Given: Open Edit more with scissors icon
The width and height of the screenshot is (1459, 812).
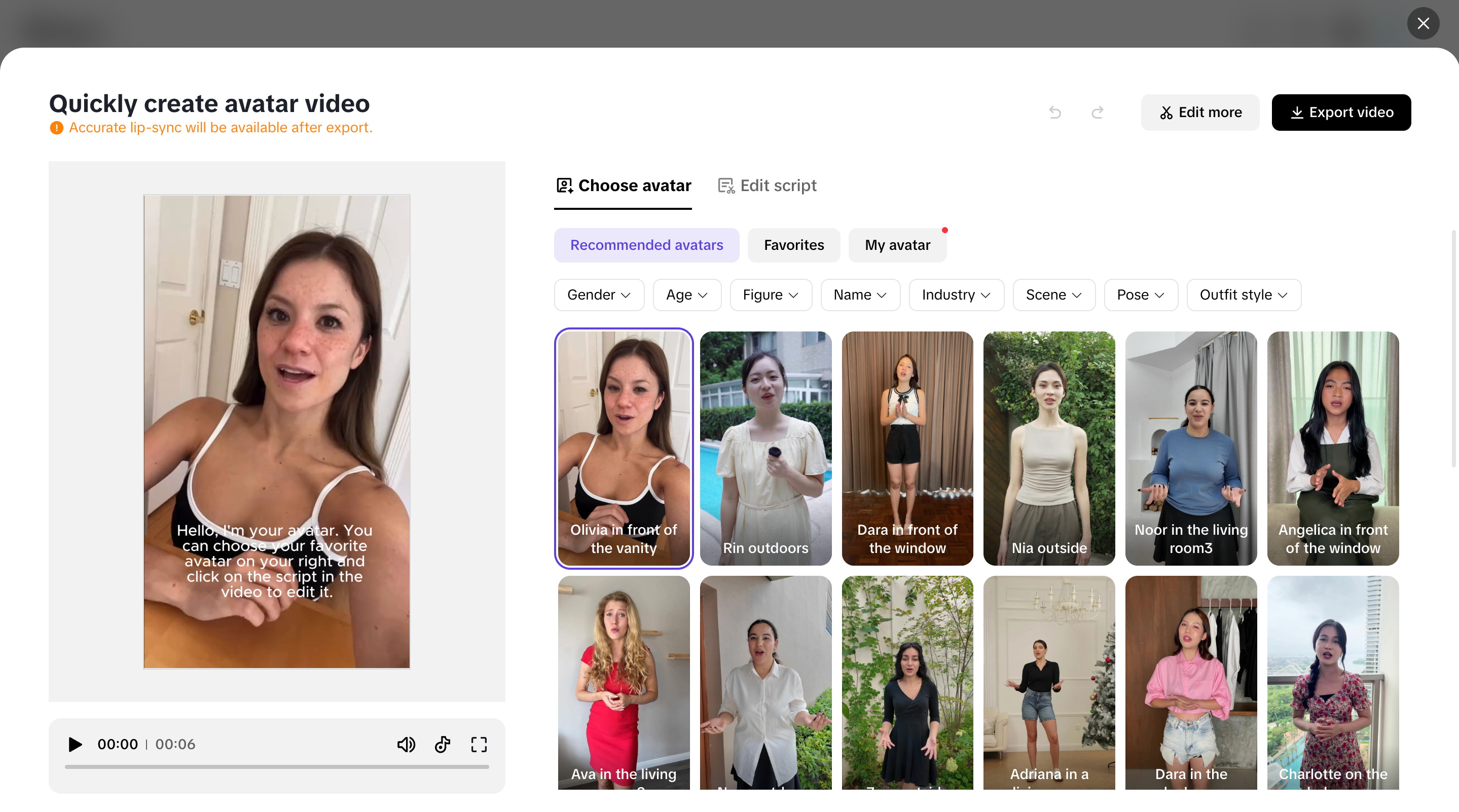Looking at the screenshot, I should (x=1199, y=112).
